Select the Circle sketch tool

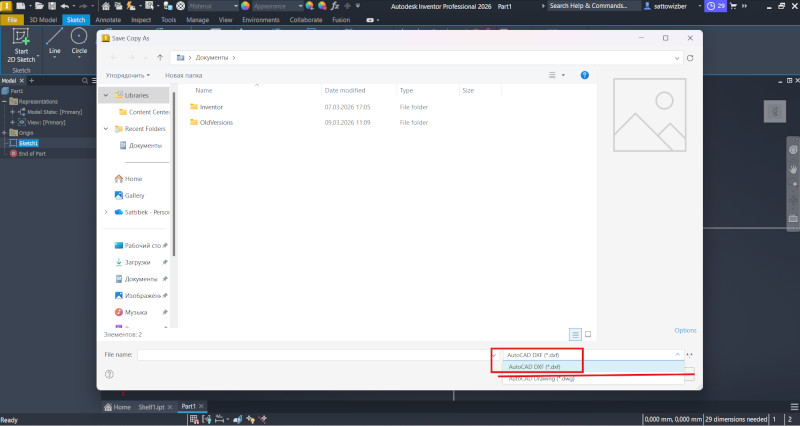pos(79,41)
